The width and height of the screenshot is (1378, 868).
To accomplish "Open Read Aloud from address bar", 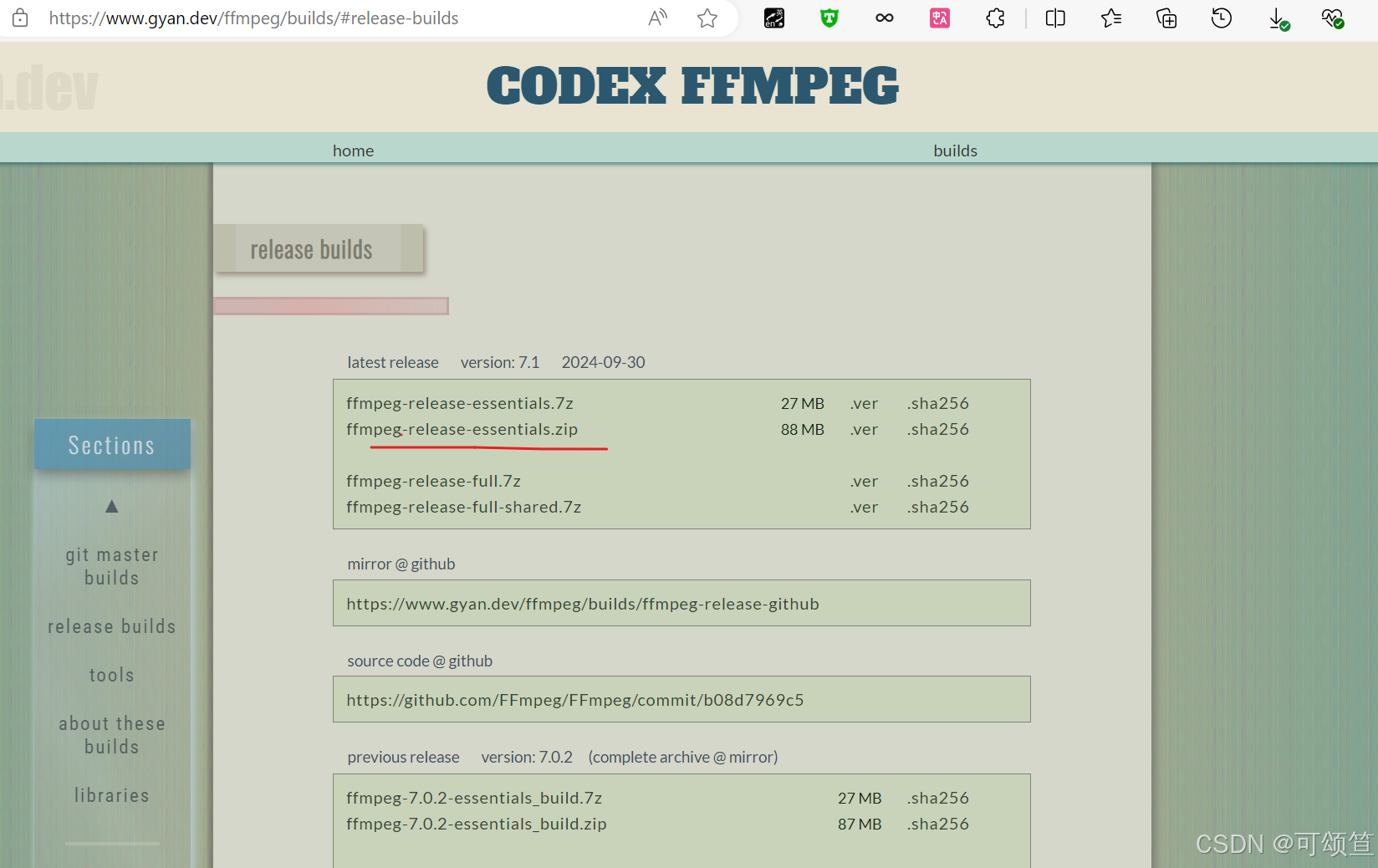I will tap(658, 18).
